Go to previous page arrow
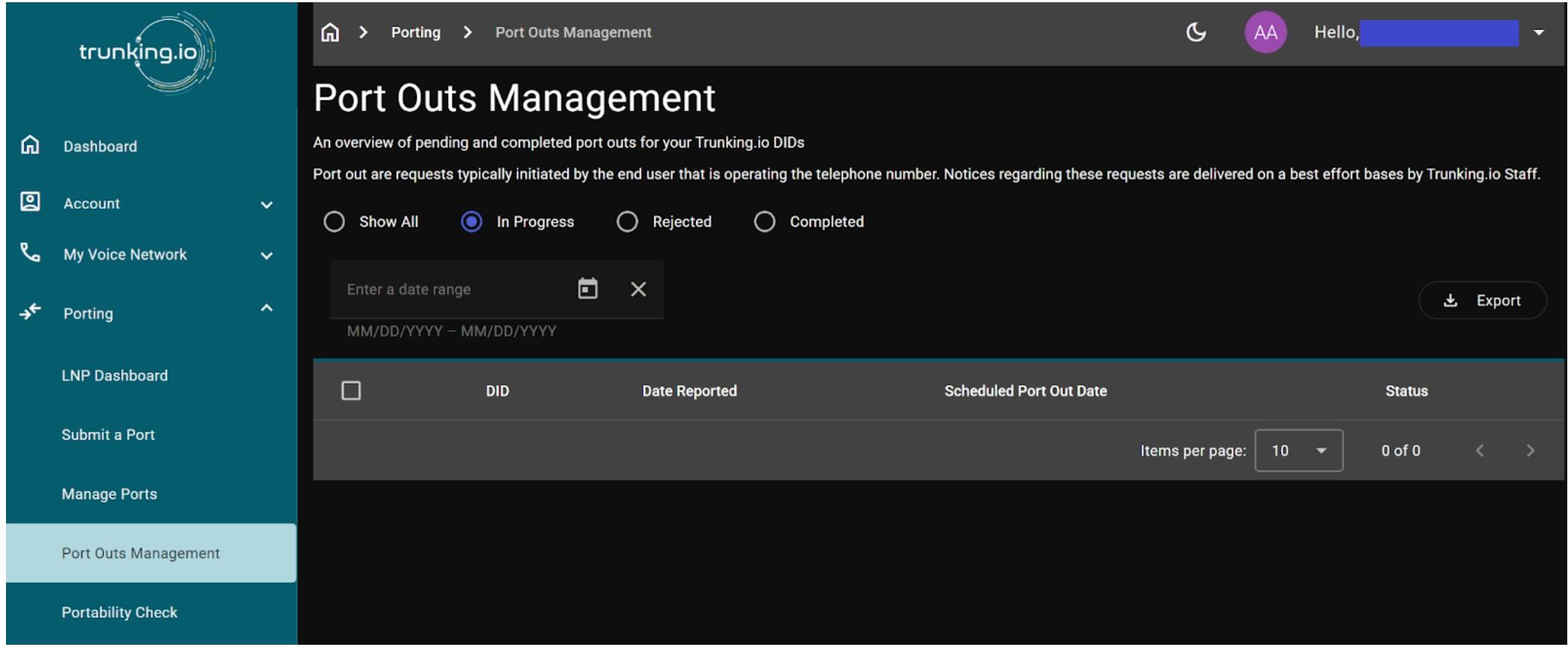 pos(1480,450)
